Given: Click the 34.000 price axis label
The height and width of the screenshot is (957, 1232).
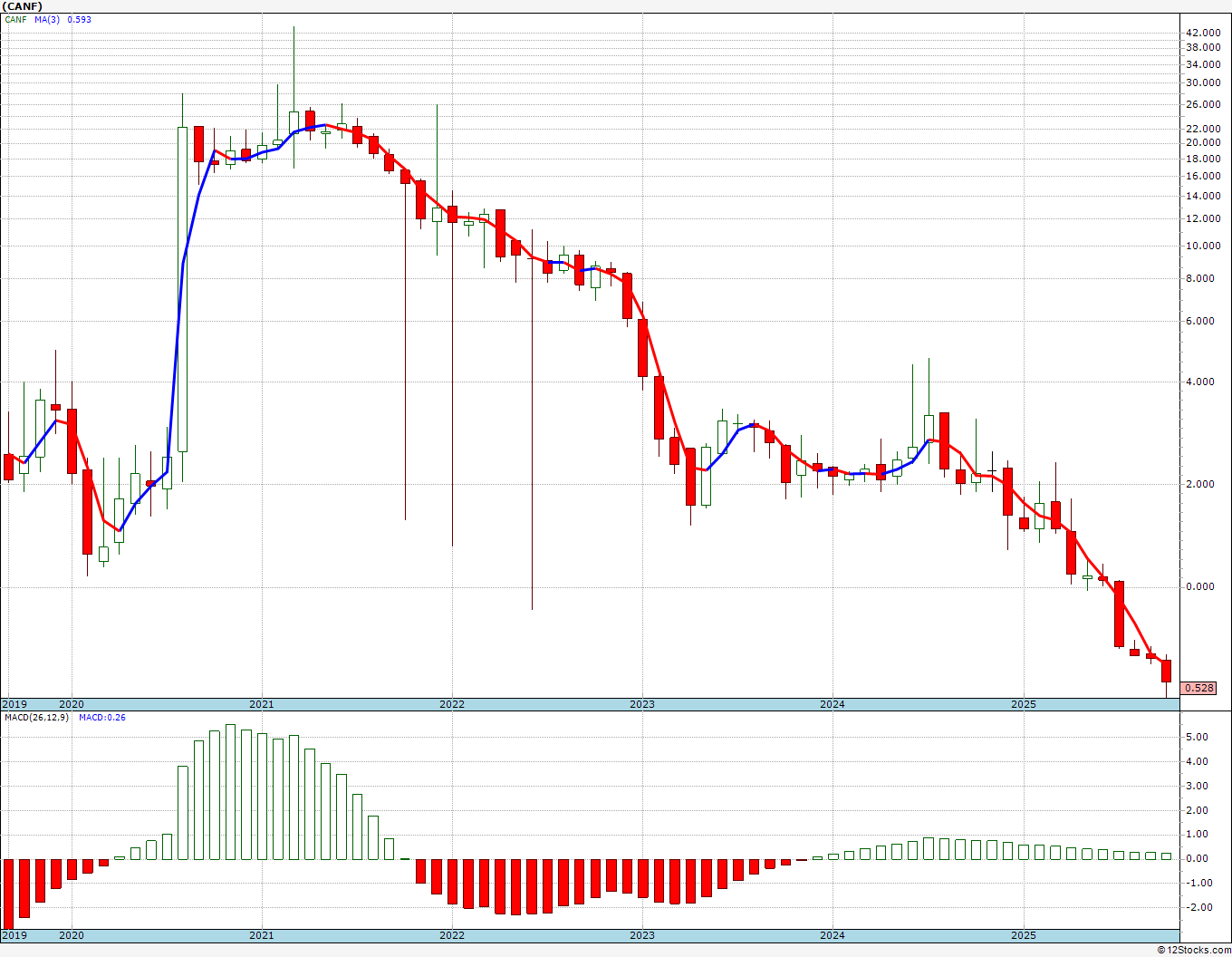Looking at the screenshot, I should (x=1203, y=64).
